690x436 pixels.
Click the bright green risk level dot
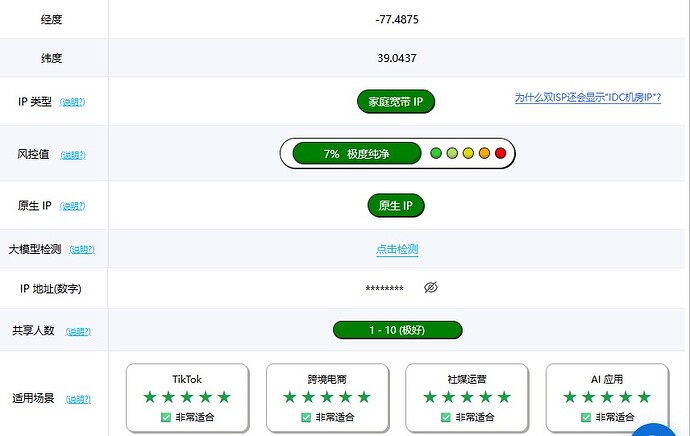tap(436, 153)
